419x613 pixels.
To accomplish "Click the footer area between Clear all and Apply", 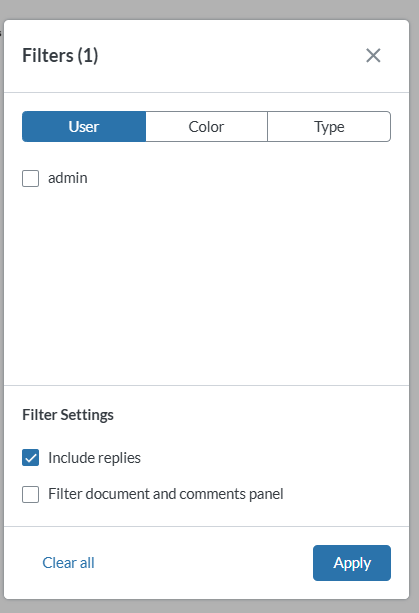I will (x=203, y=563).
